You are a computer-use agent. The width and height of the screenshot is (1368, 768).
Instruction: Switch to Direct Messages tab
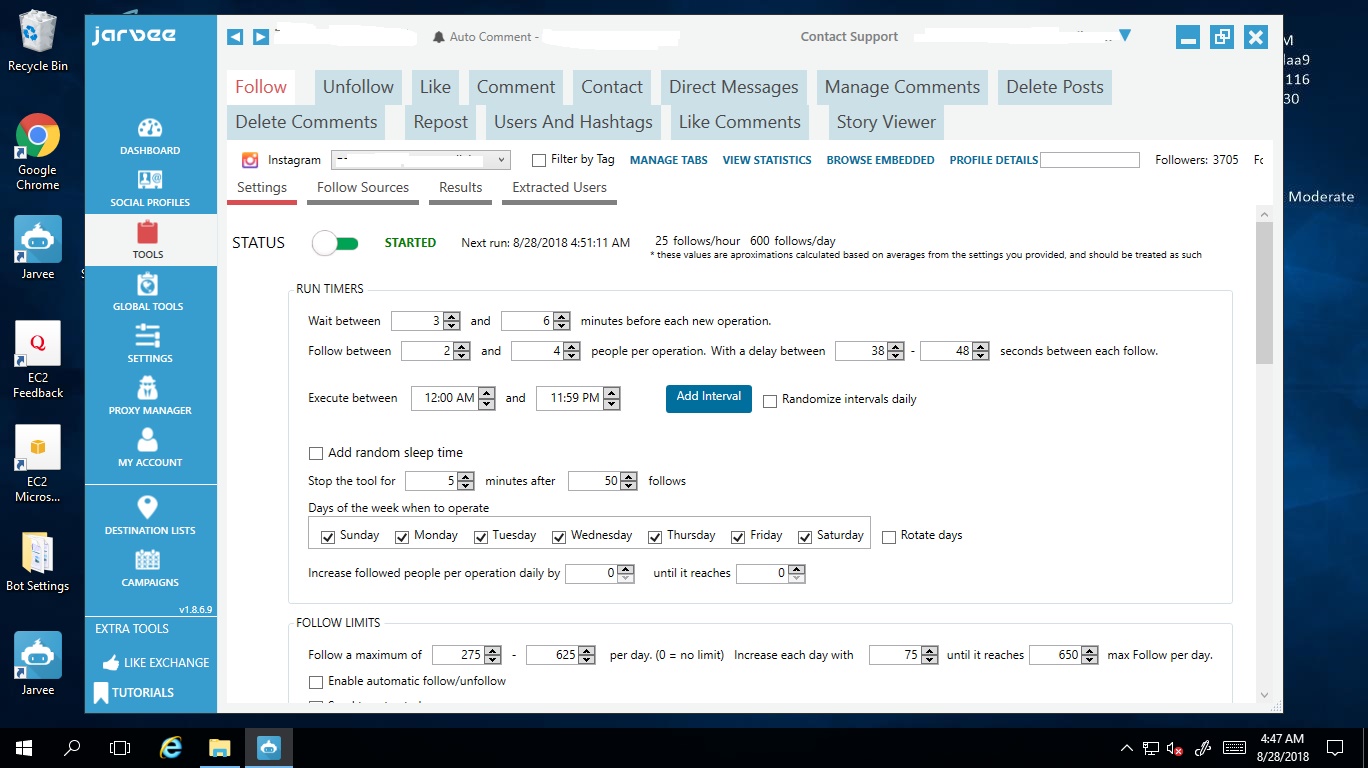tap(734, 87)
